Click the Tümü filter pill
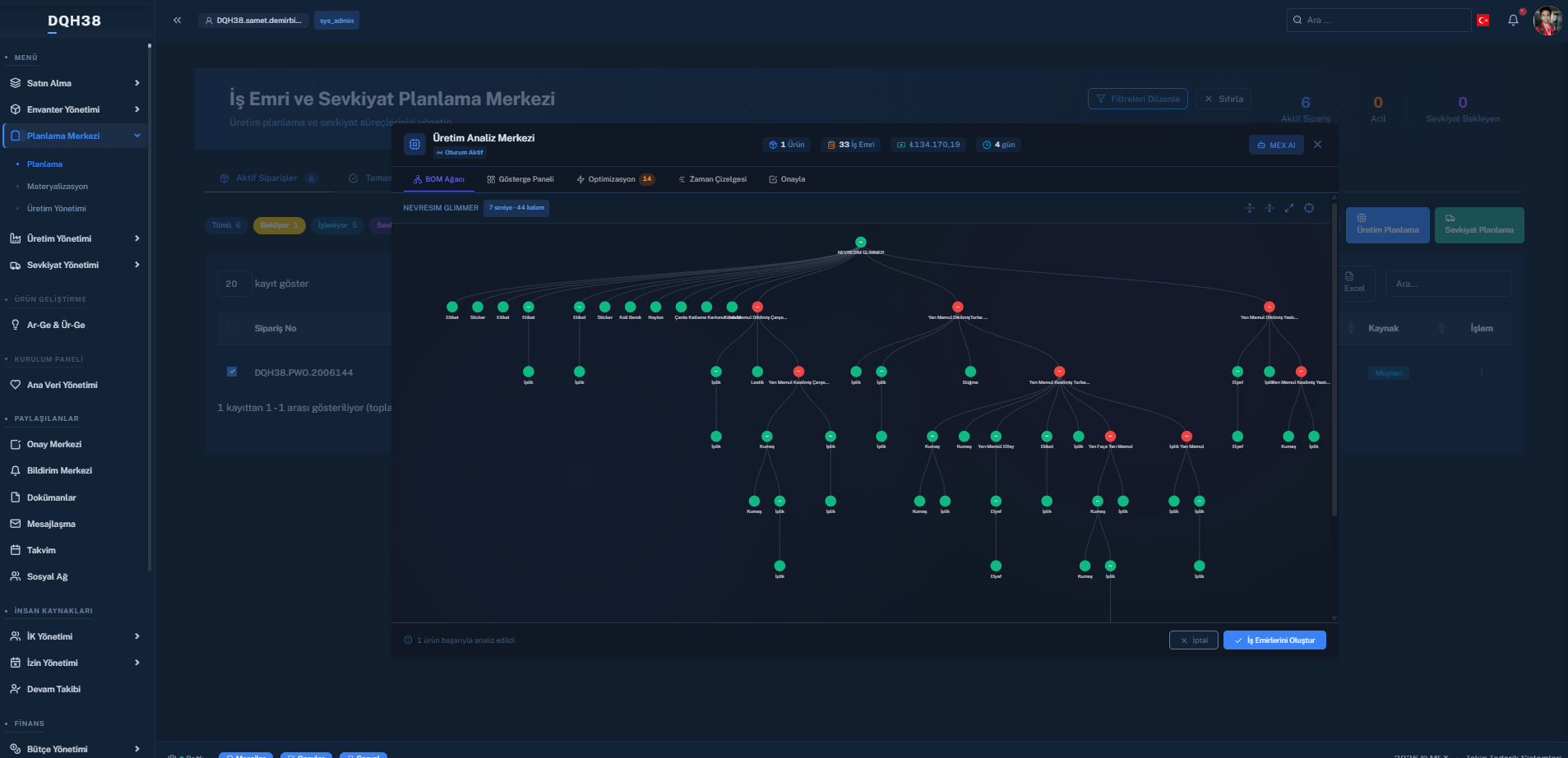 (x=226, y=225)
